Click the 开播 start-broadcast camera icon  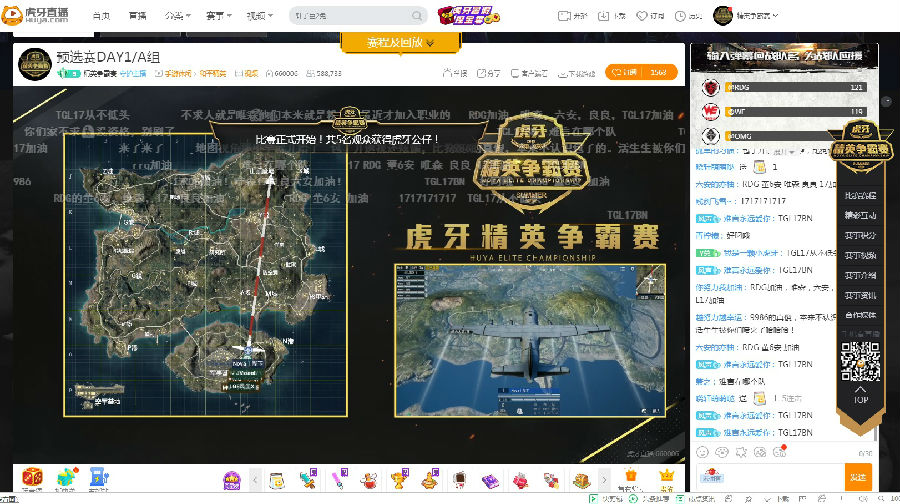click(564, 15)
